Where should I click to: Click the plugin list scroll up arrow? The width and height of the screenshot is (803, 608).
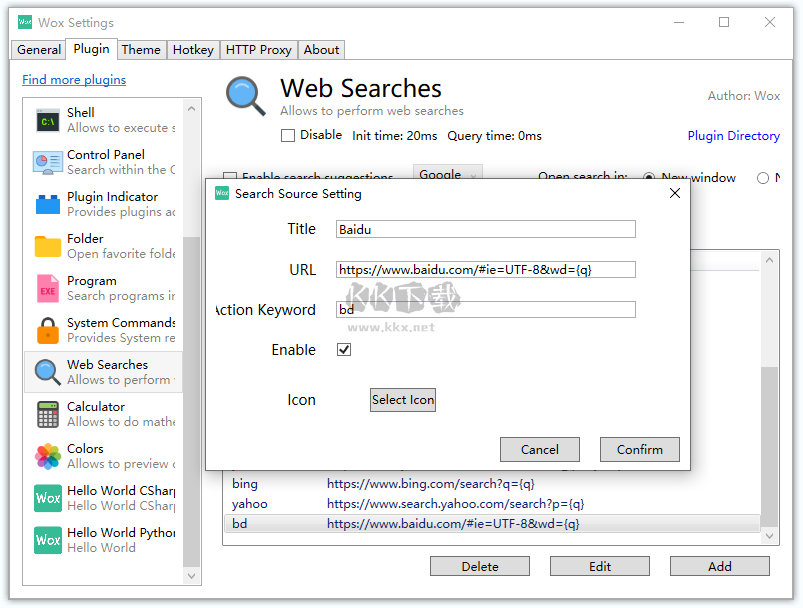(192, 109)
